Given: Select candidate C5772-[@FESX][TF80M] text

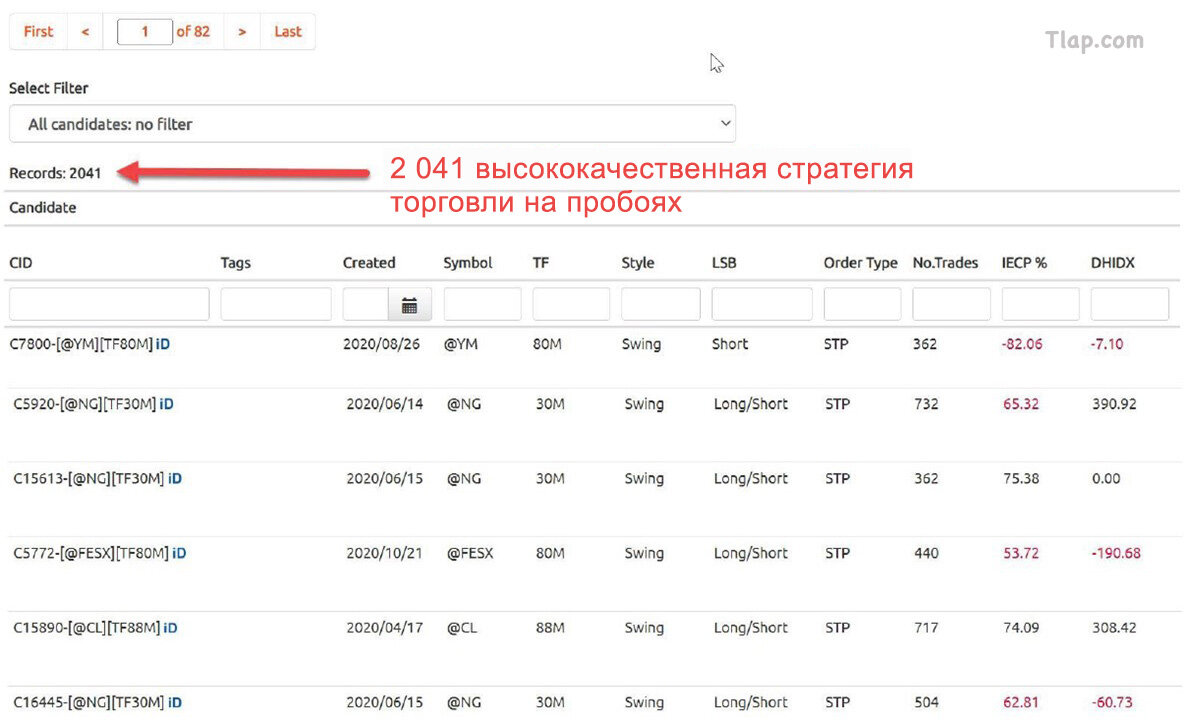Looking at the screenshot, I should pos(91,553).
